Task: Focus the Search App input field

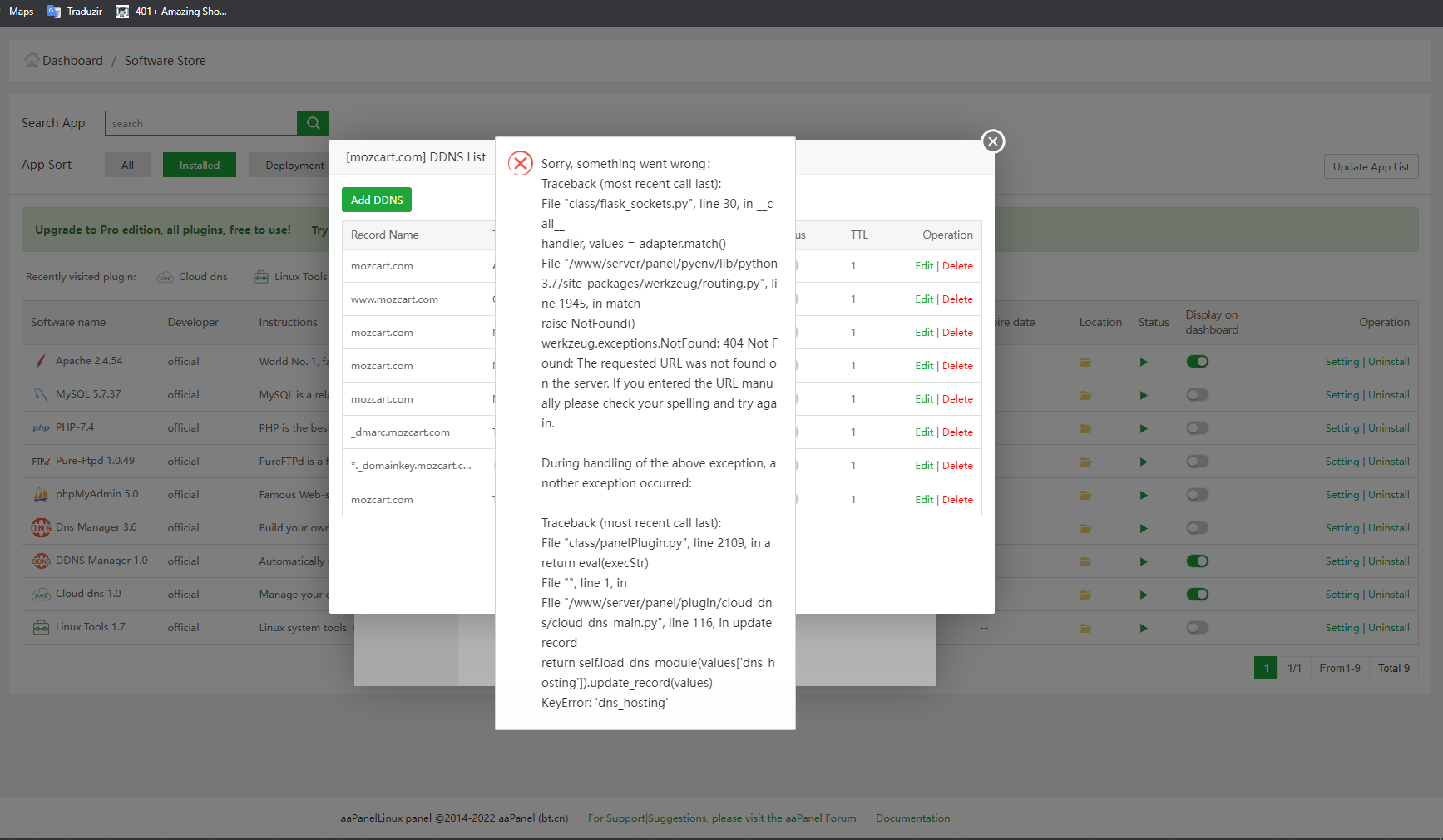Action: point(201,123)
